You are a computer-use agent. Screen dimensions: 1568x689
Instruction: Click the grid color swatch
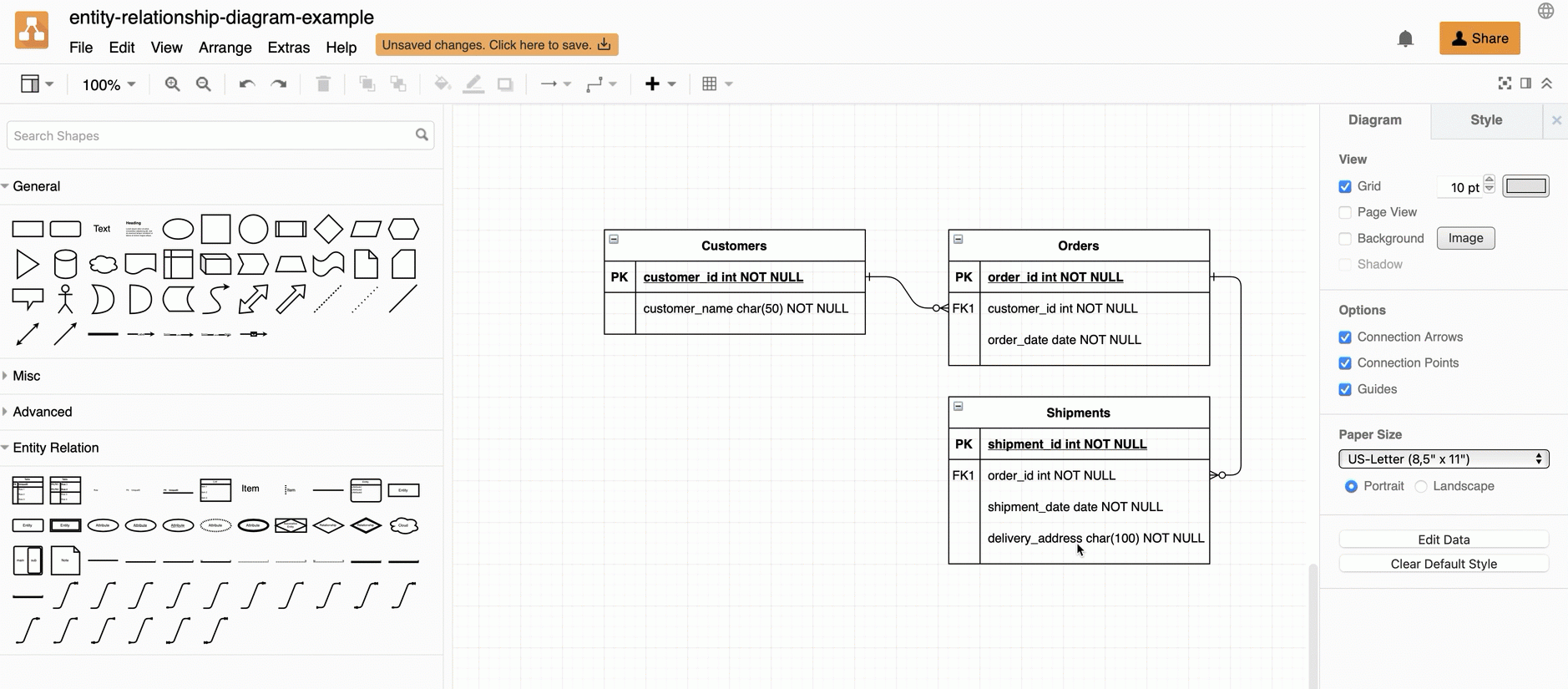(x=1525, y=186)
